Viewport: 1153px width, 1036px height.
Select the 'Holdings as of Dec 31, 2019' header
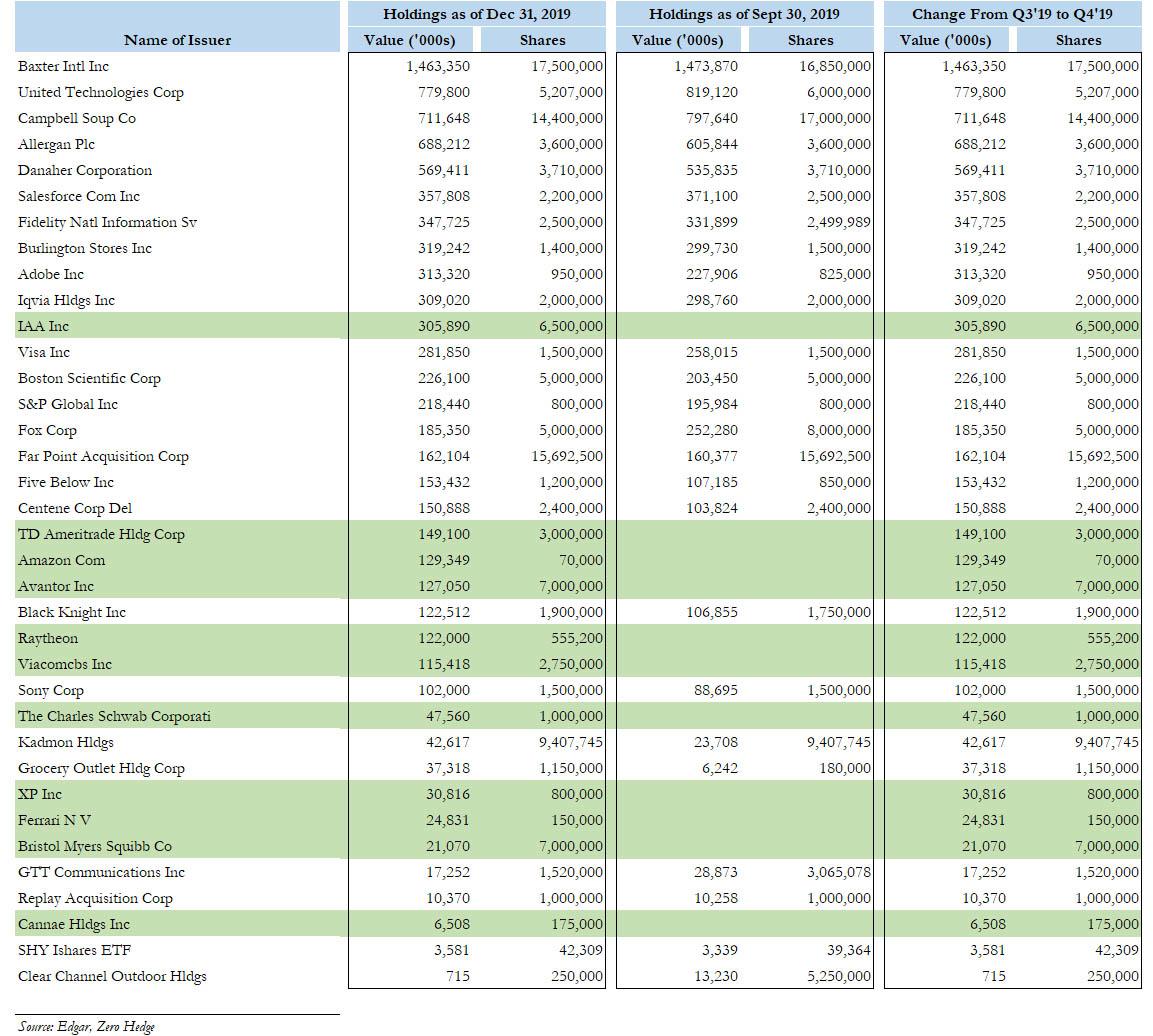(476, 14)
